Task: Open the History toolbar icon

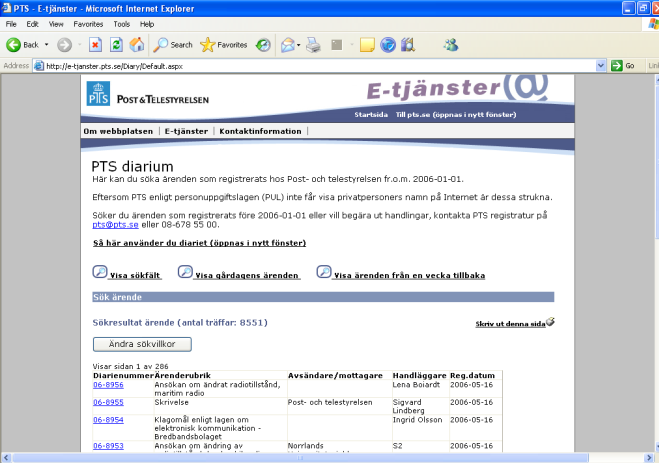Action: [263, 45]
